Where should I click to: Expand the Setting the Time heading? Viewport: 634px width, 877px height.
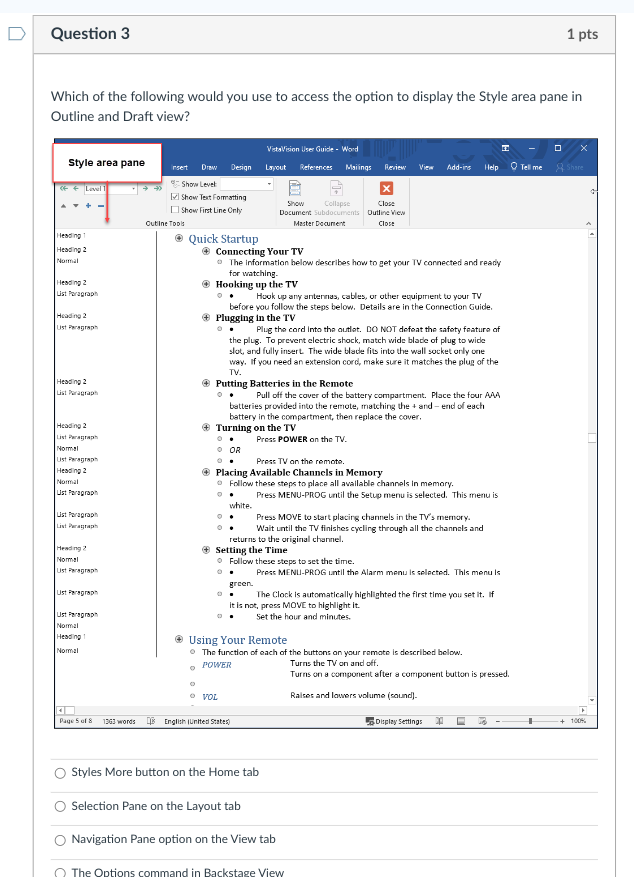pyautogui.click(x=206, y=550)
